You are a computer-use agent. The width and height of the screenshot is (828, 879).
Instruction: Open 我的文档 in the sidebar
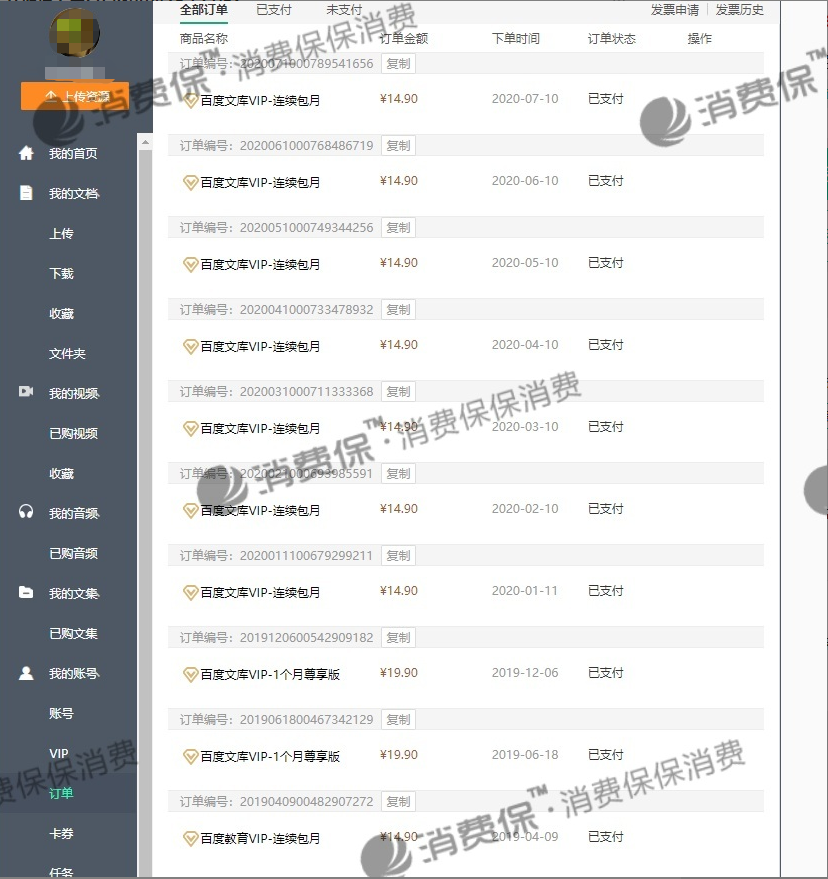(x=73, y=193)
